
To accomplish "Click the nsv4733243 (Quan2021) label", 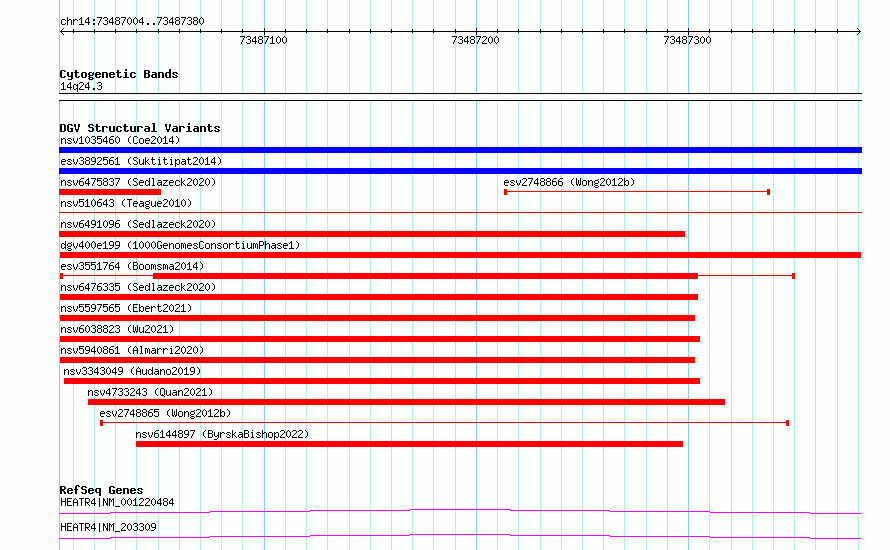I will (x=150, y=392).
